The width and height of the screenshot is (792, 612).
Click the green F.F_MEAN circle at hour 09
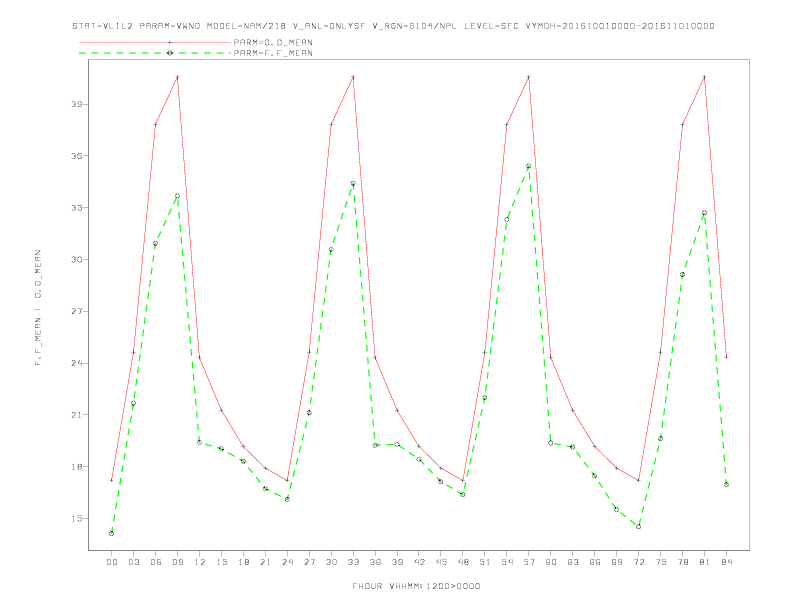(177, 196)
